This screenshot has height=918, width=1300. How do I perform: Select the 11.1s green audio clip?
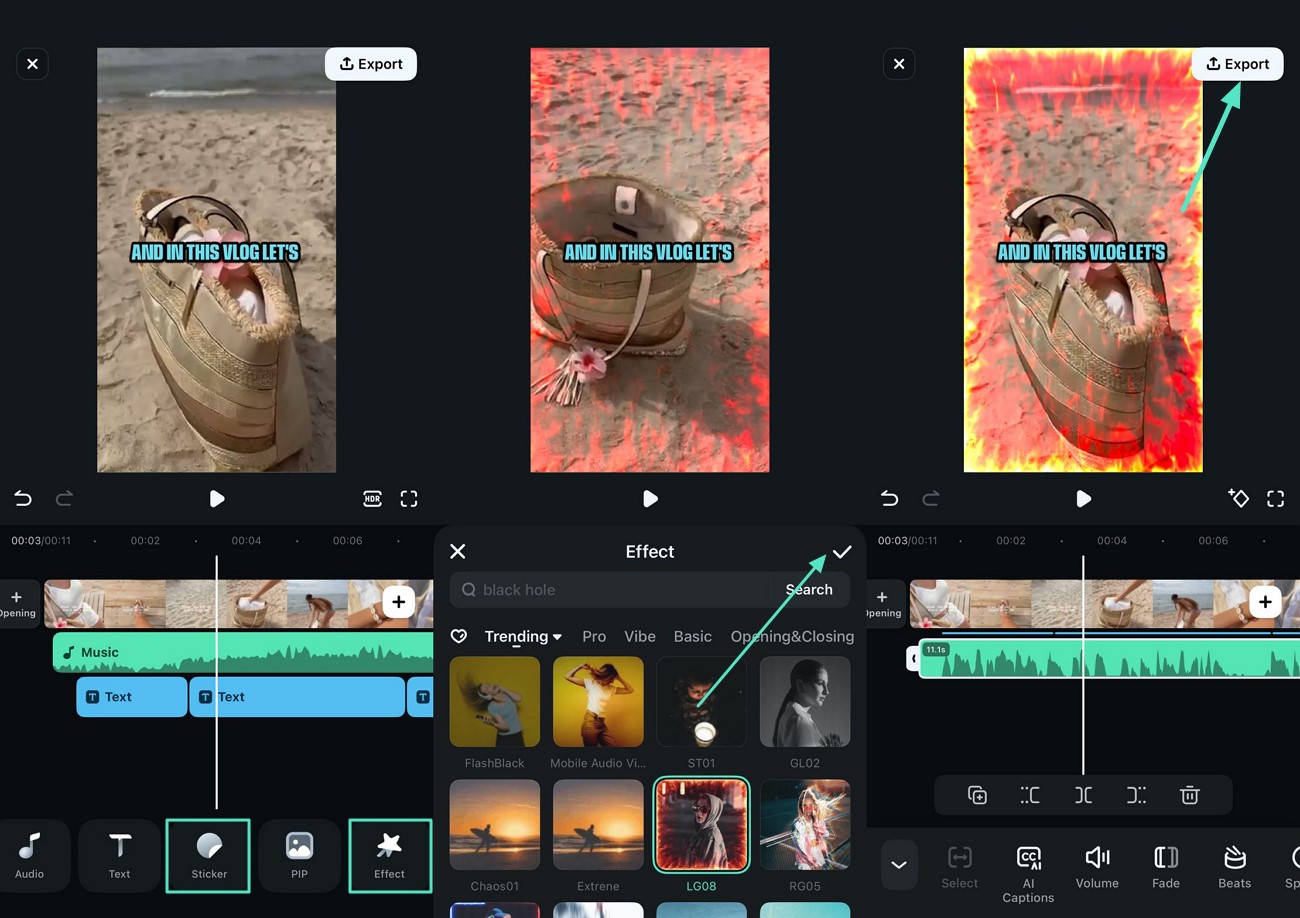tap(1109, 660)
